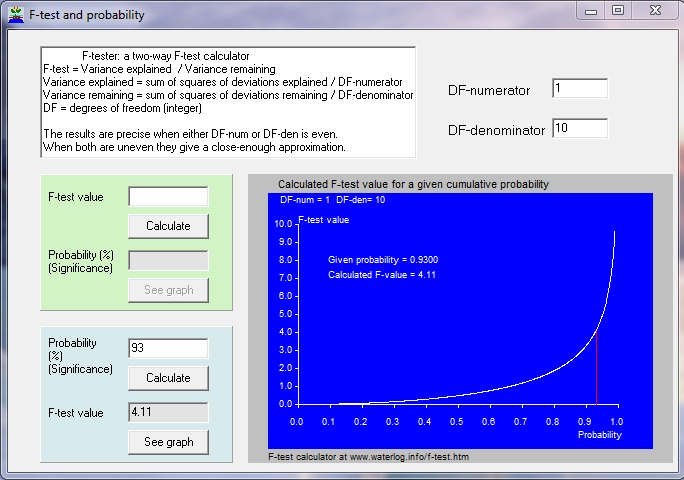Viewport: 684px width, 480px height.
Task: Click the window title 'F-test and probability'
Action: pyautogui.click(x=87, y=15)
